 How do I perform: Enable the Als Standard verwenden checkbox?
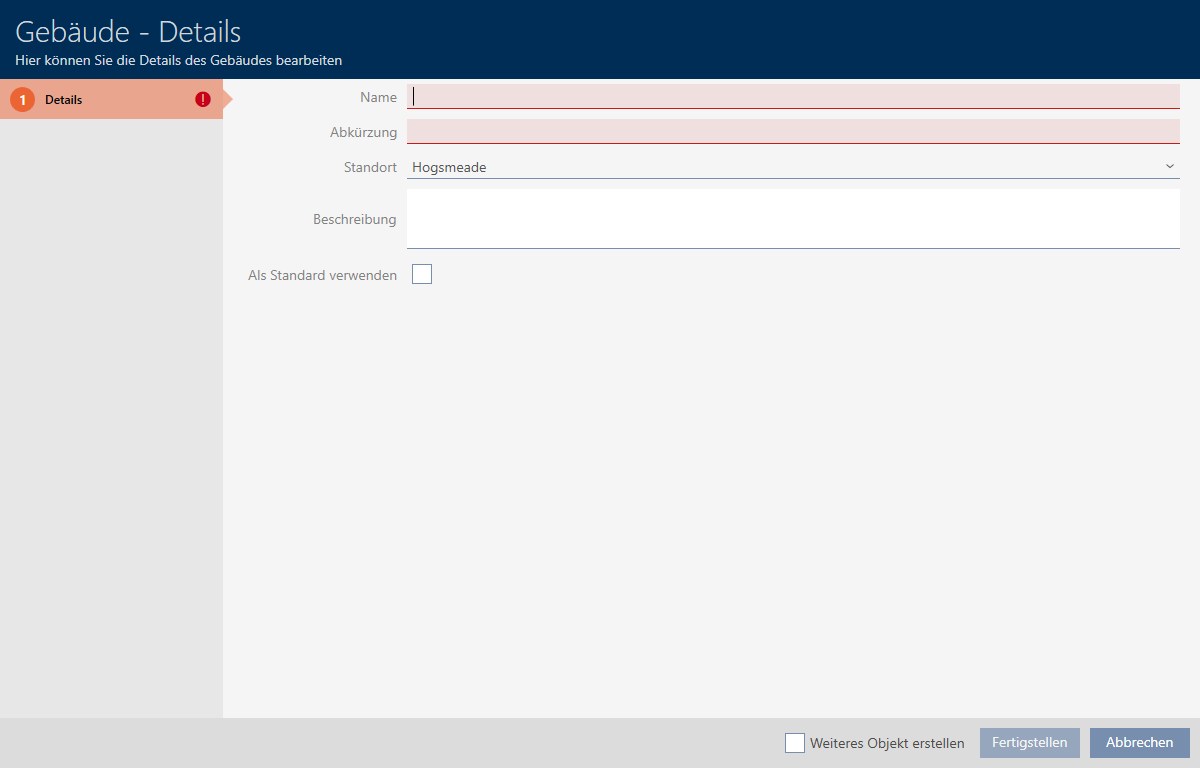pyautogui.click(x=422, y=274)
